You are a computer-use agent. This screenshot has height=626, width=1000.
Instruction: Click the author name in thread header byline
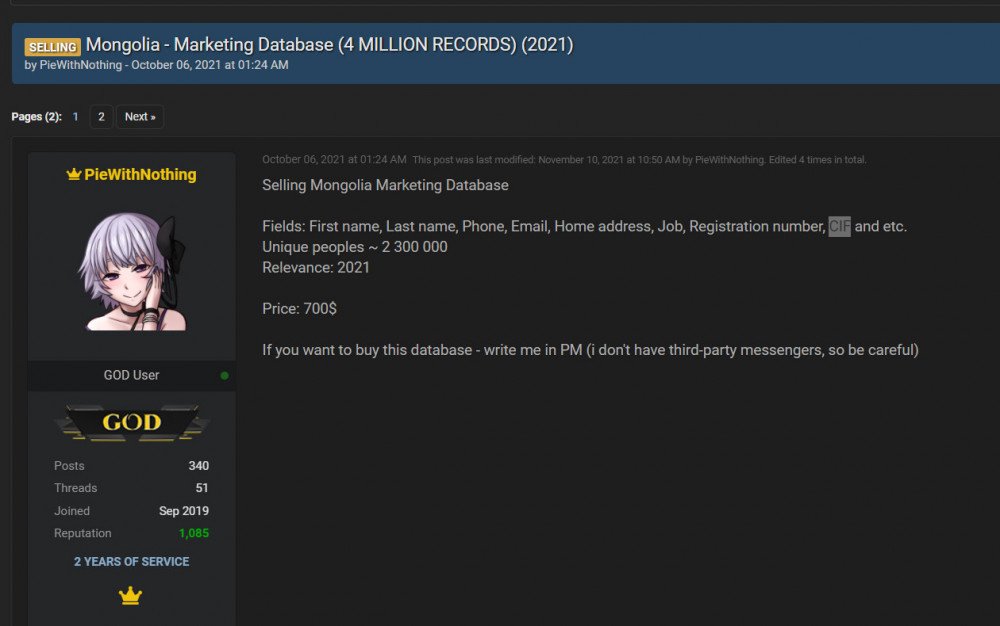click(81, 65)
